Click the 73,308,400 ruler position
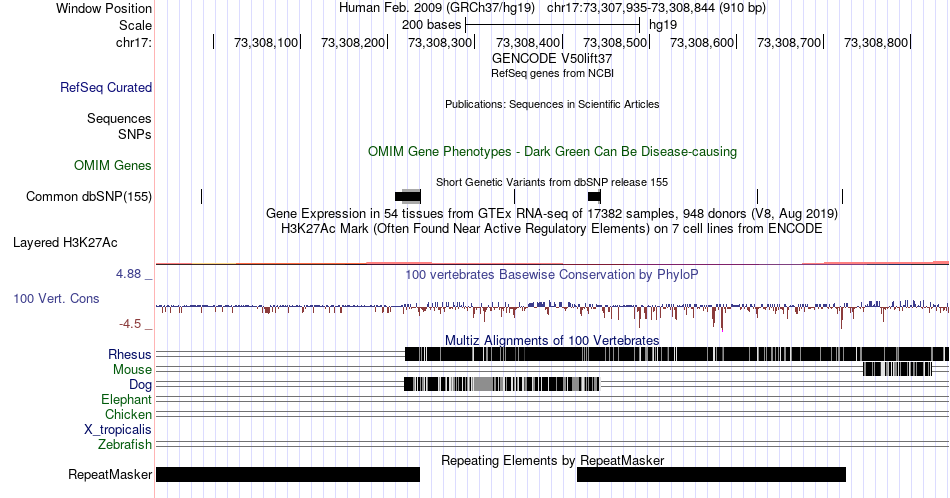The image size is (950, 498). click(x=528, y=42)
